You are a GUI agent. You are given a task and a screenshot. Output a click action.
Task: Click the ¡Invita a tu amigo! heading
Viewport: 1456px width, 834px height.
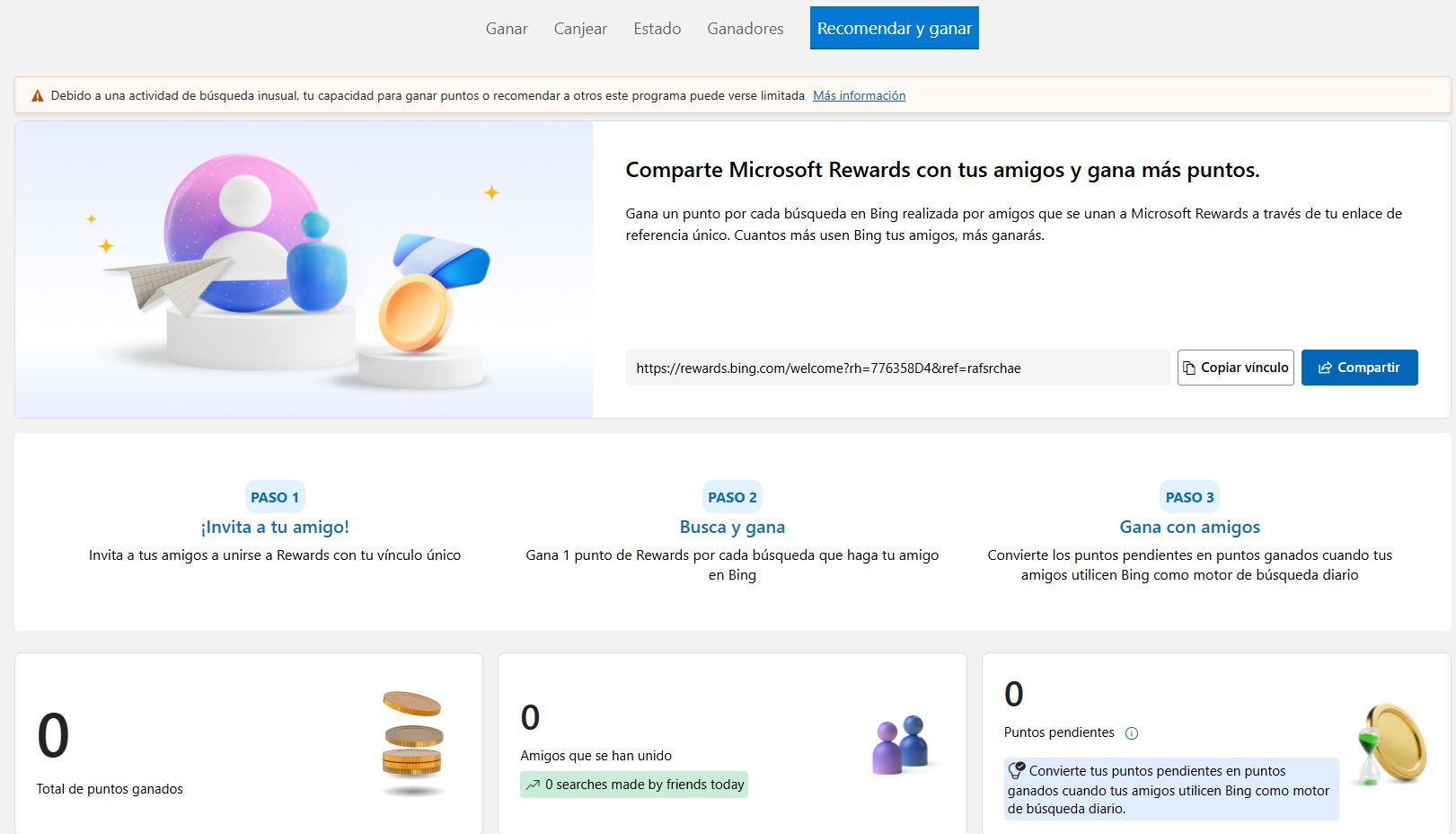click(x=275, y=528)
